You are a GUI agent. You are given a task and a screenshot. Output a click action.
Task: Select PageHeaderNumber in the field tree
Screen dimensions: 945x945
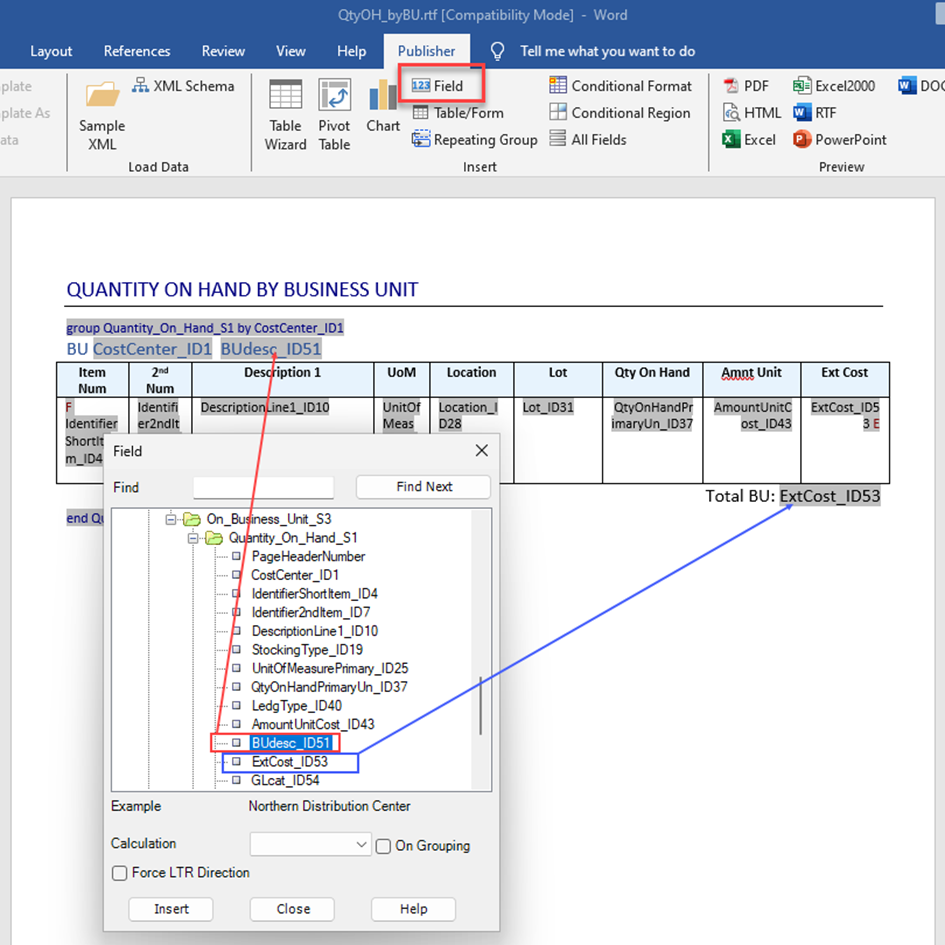tap(308, 556)
